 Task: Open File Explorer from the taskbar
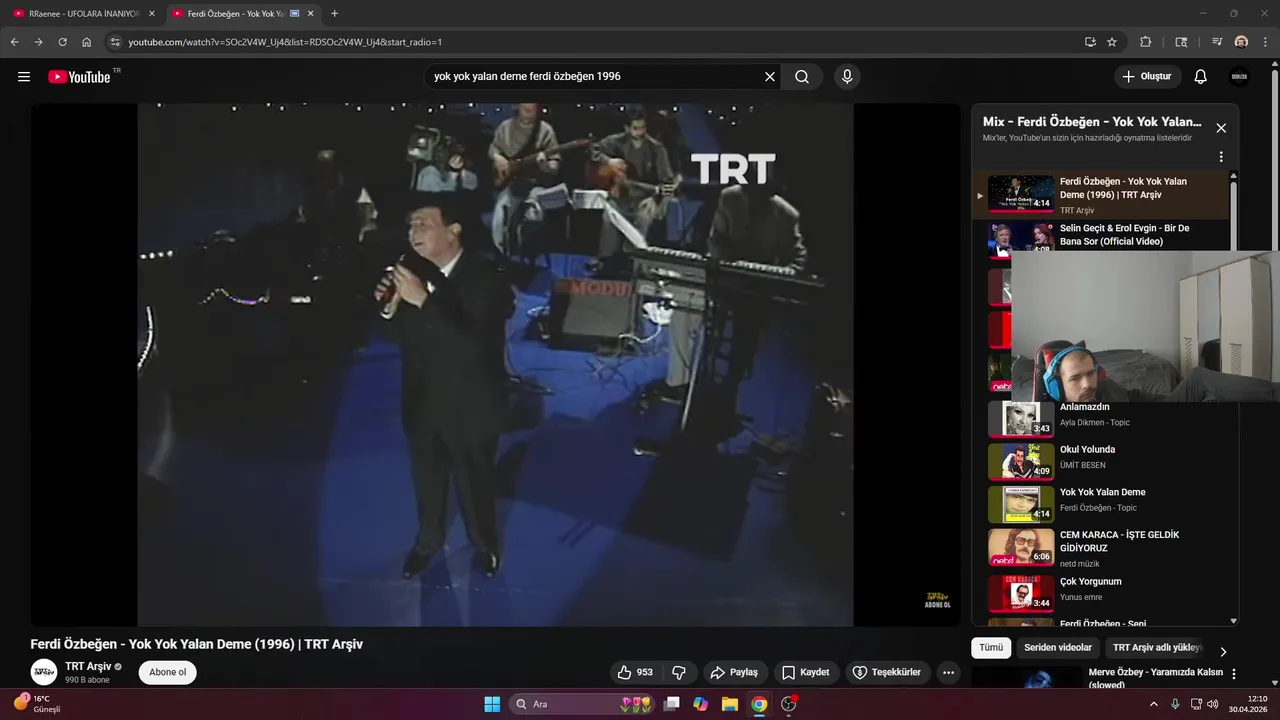729,704
